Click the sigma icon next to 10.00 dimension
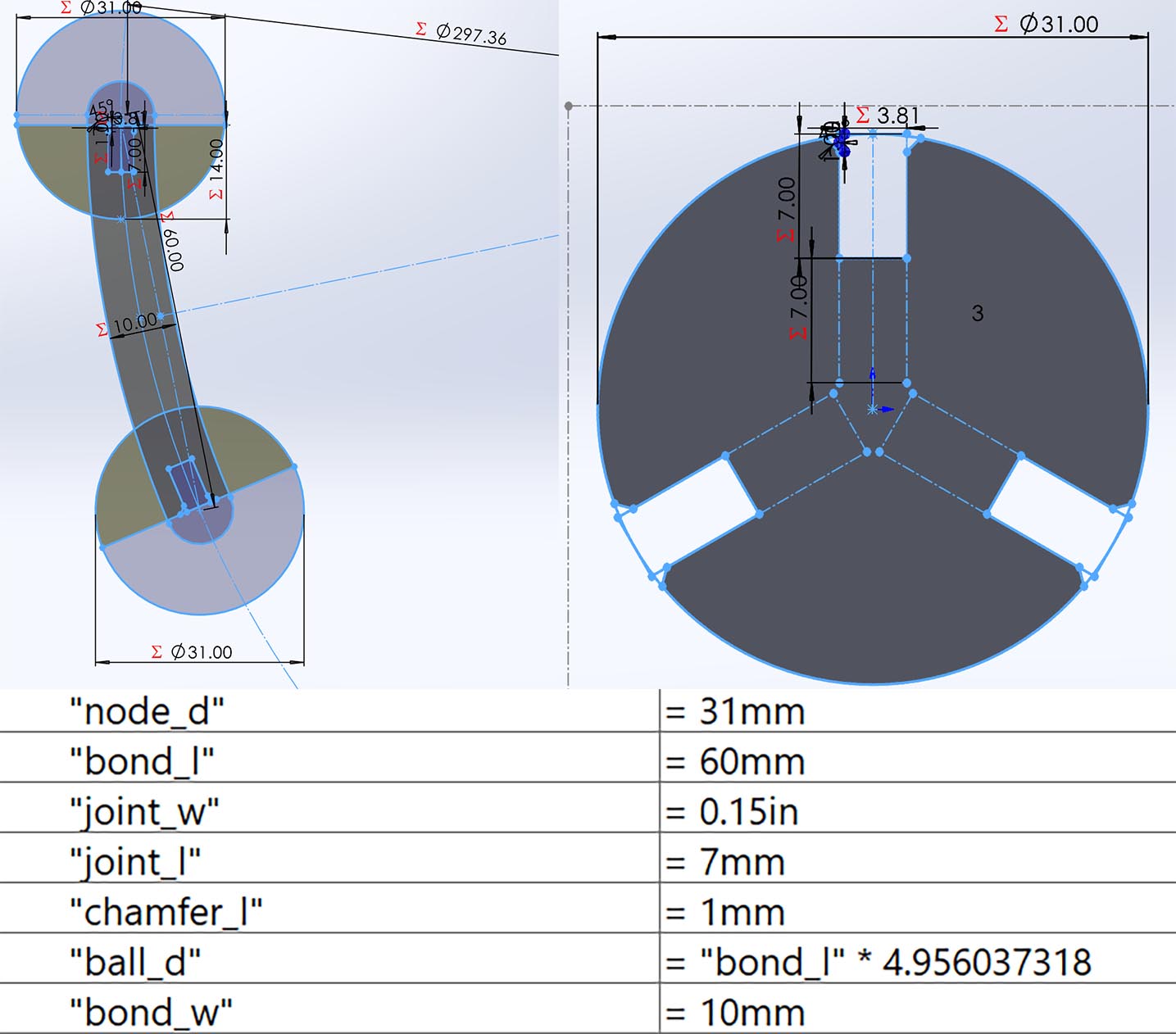 [x=102, y=329]
